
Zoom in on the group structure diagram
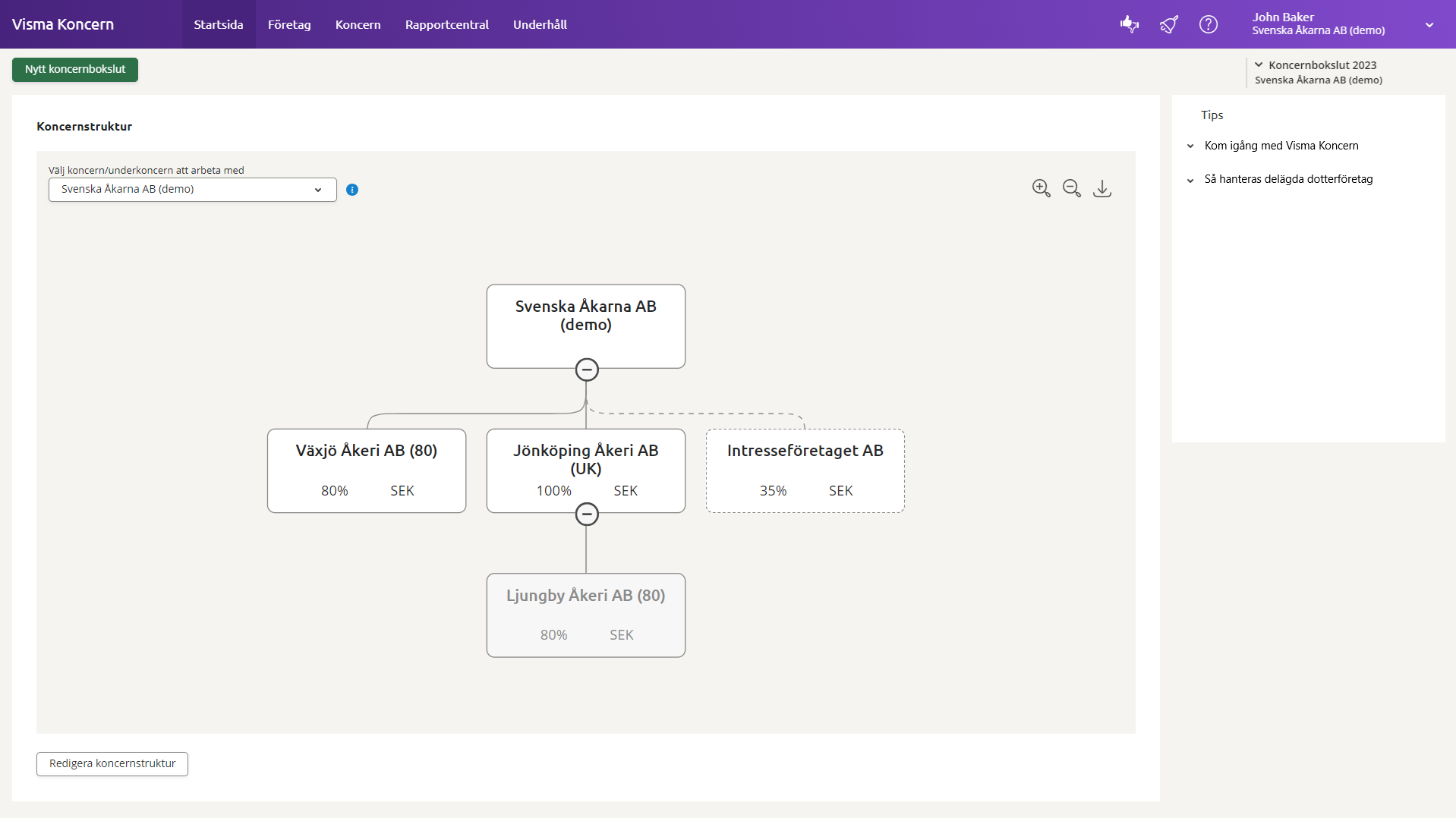pyautogui.click(x=1042, y=188)
